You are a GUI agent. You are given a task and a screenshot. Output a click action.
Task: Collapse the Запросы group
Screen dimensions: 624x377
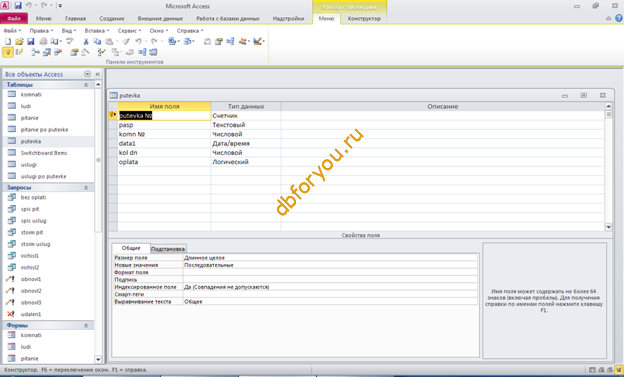coord(86,188)
